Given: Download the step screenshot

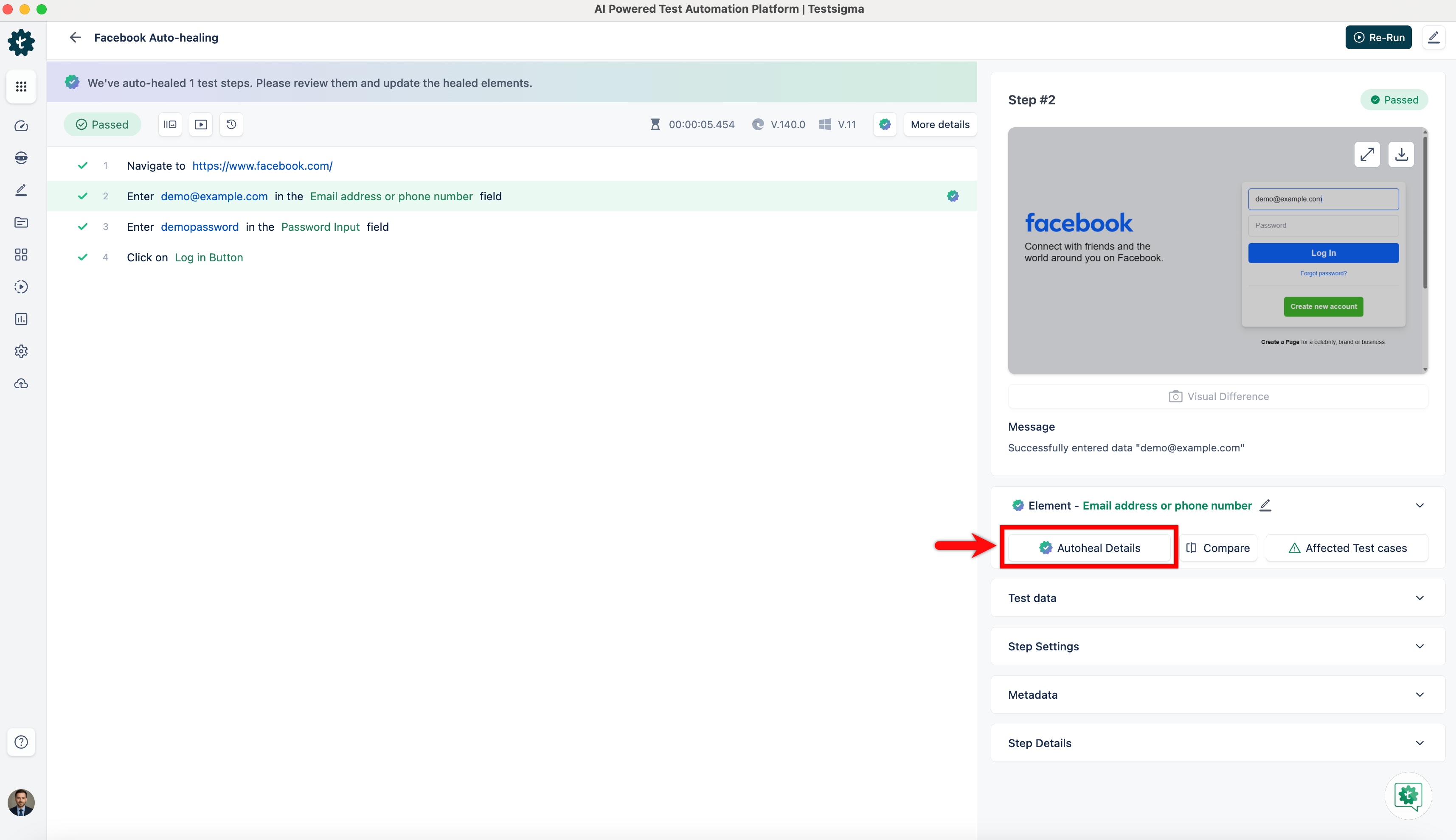Looking at the screenshot, I should coord(1401,154).
